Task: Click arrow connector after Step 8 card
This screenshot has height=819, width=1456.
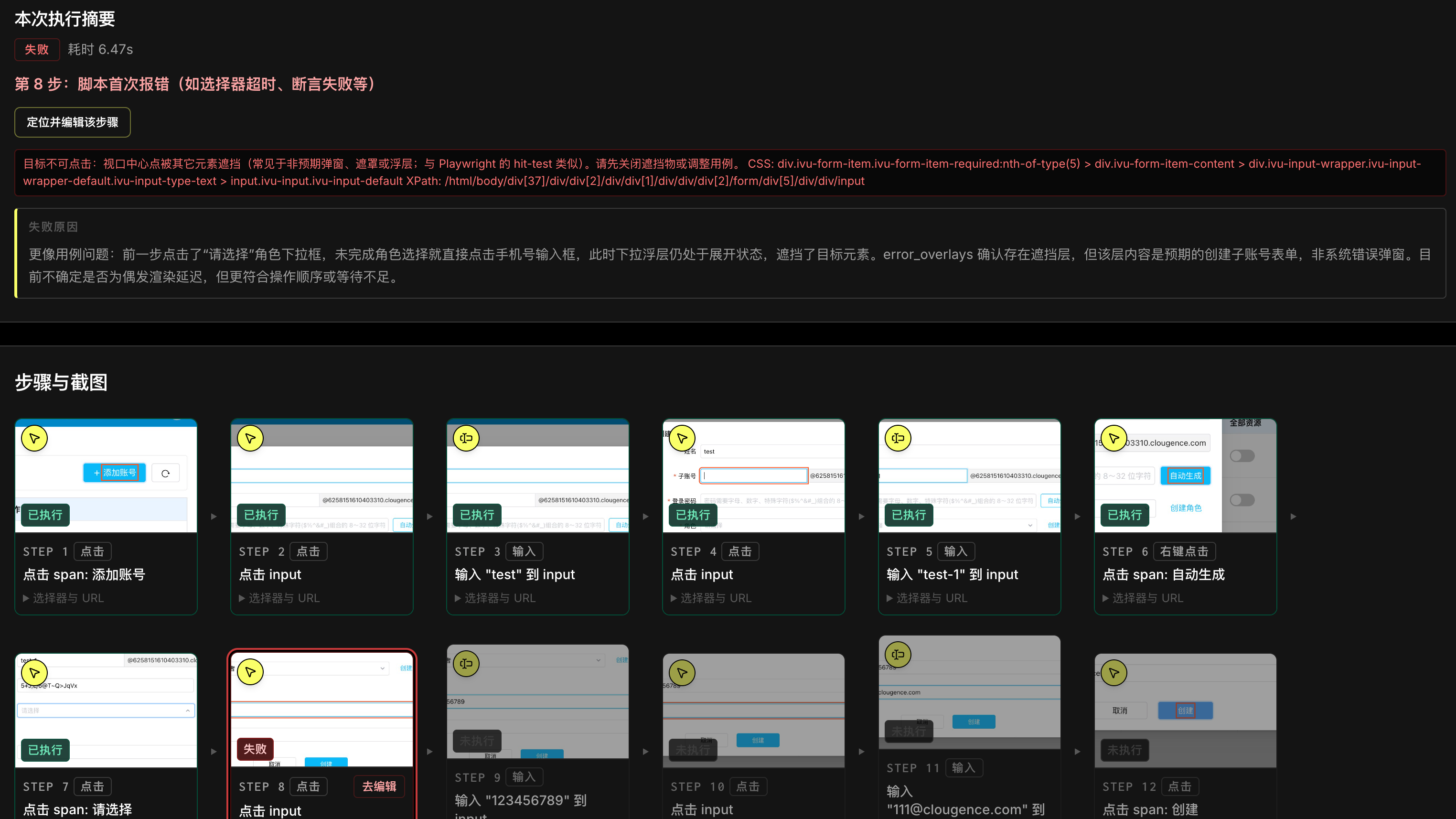Action: [429, 752]
